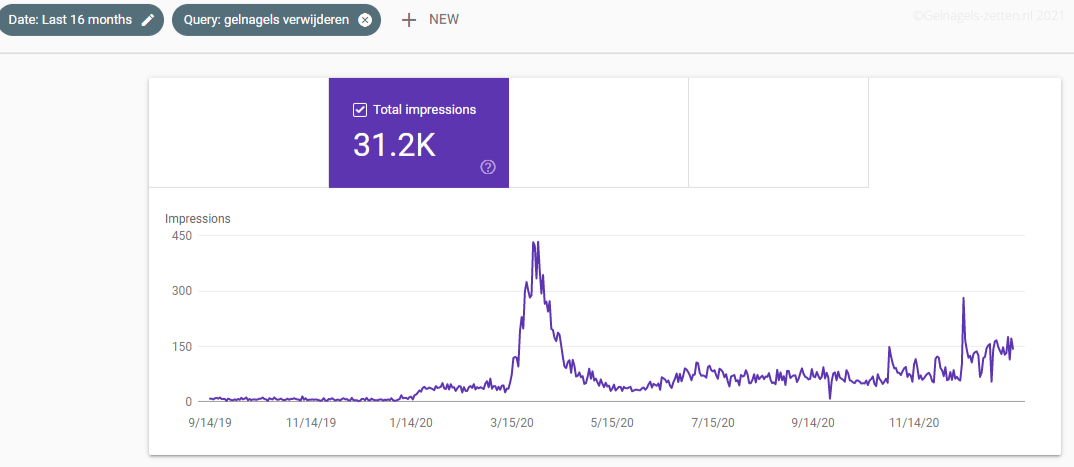Select empty metric card left of Total impressions
The image size is (1074, 467).
(239, 133)
